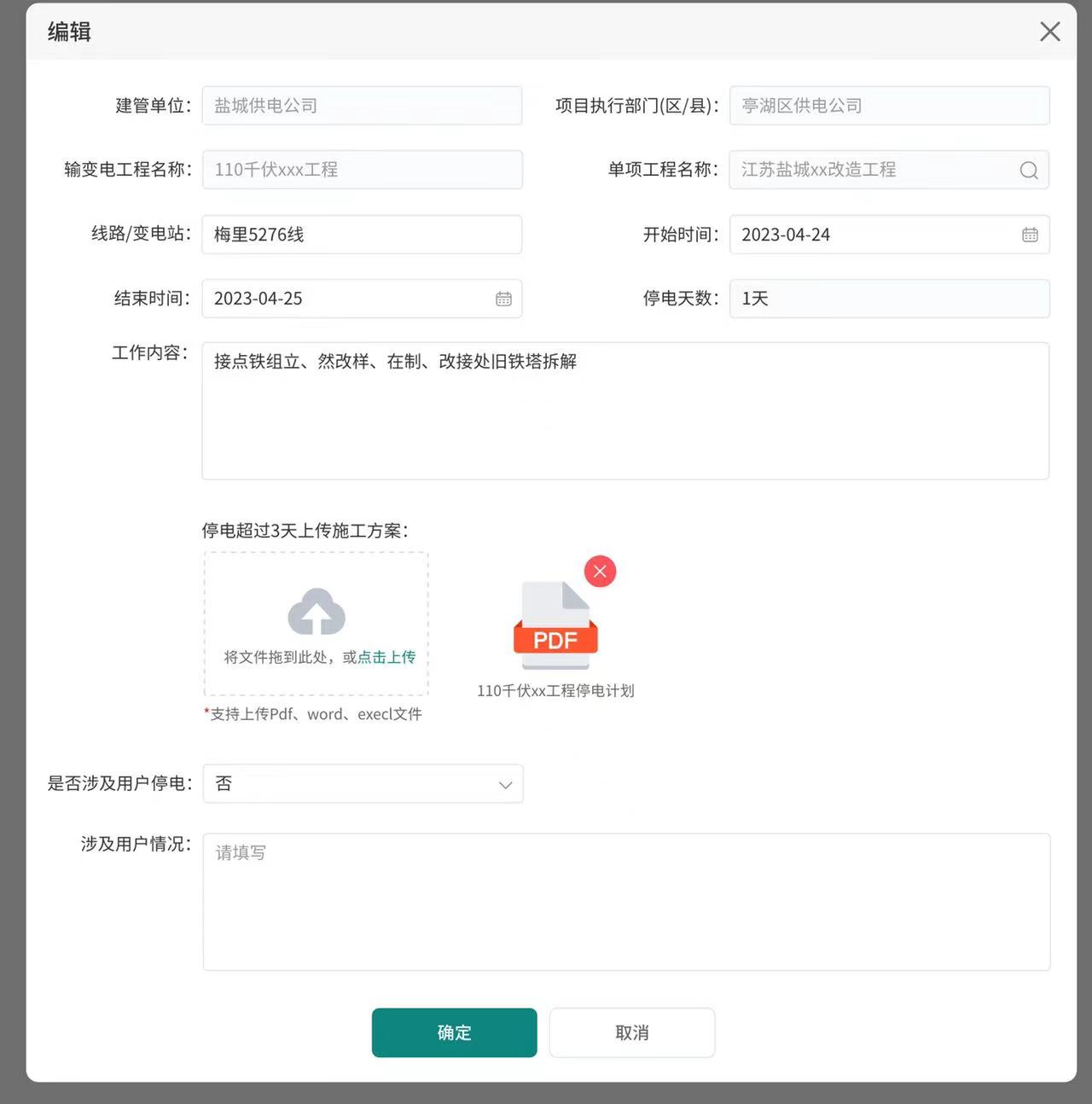1092x1104 pixels.
Task: Click the cloud upload icon
Action: pyautogui.click(x=317, y=612)
